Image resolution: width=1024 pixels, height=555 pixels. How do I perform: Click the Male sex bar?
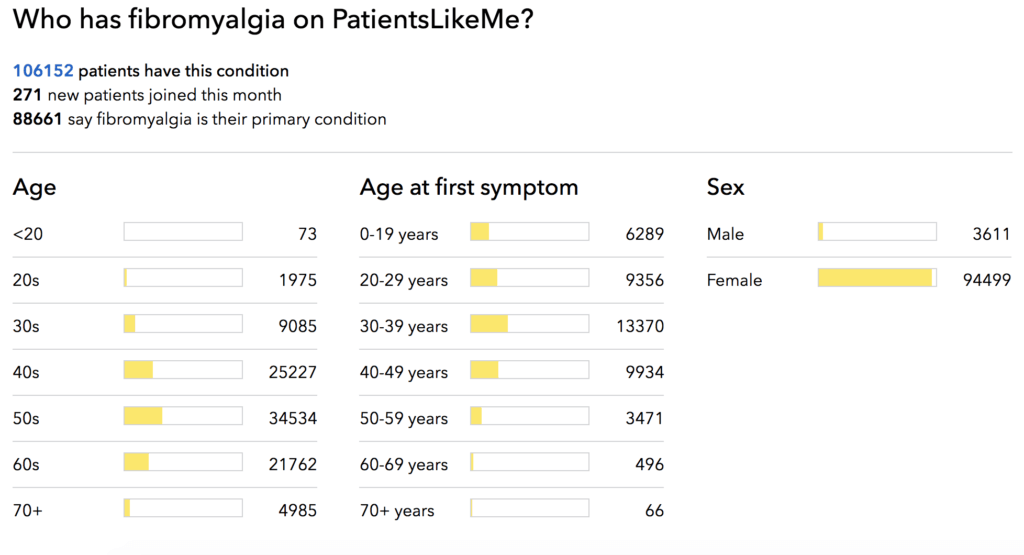coord(877,232)
